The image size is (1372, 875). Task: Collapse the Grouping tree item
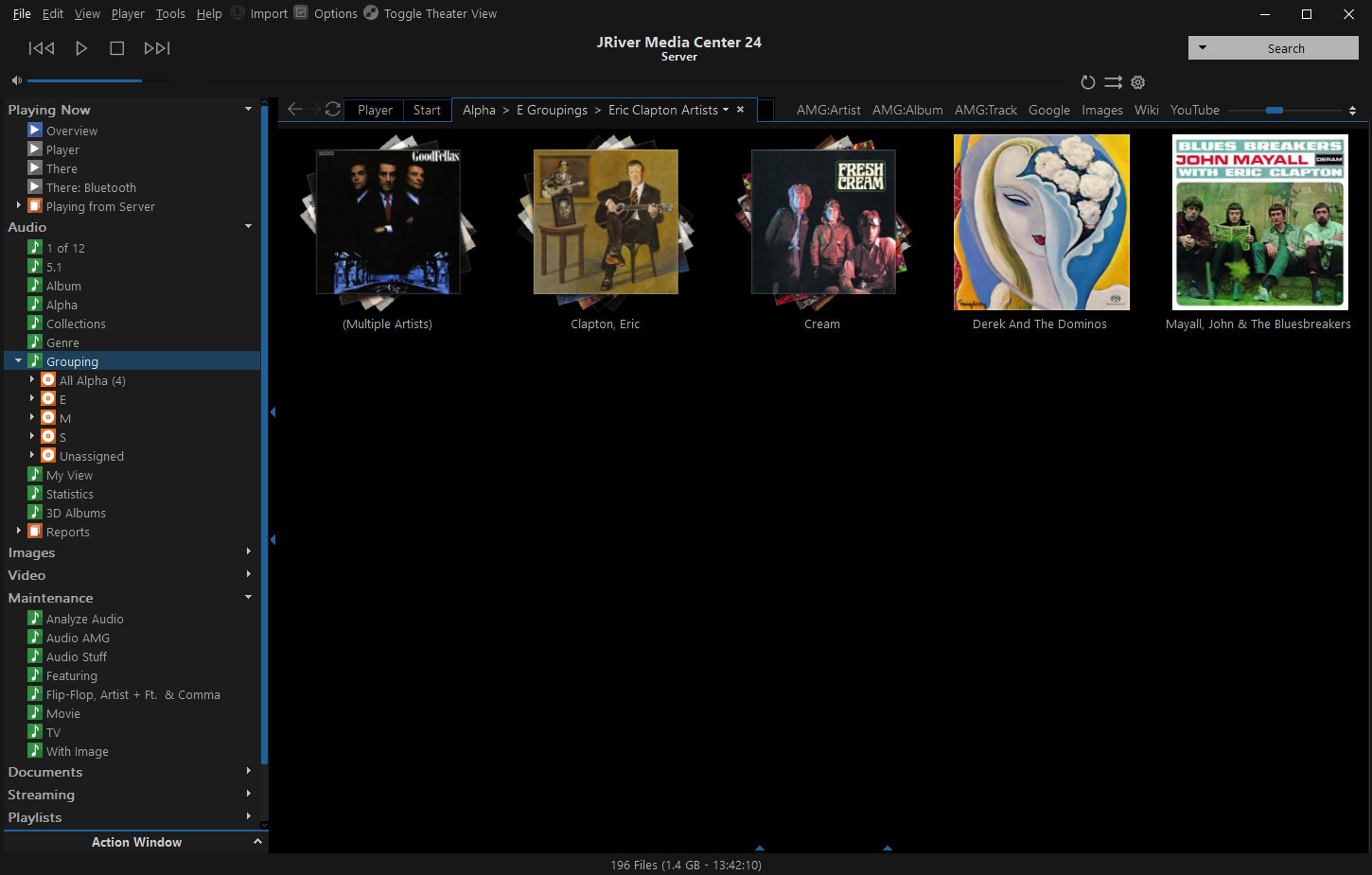pyautogui.click(x=18, y=360)
